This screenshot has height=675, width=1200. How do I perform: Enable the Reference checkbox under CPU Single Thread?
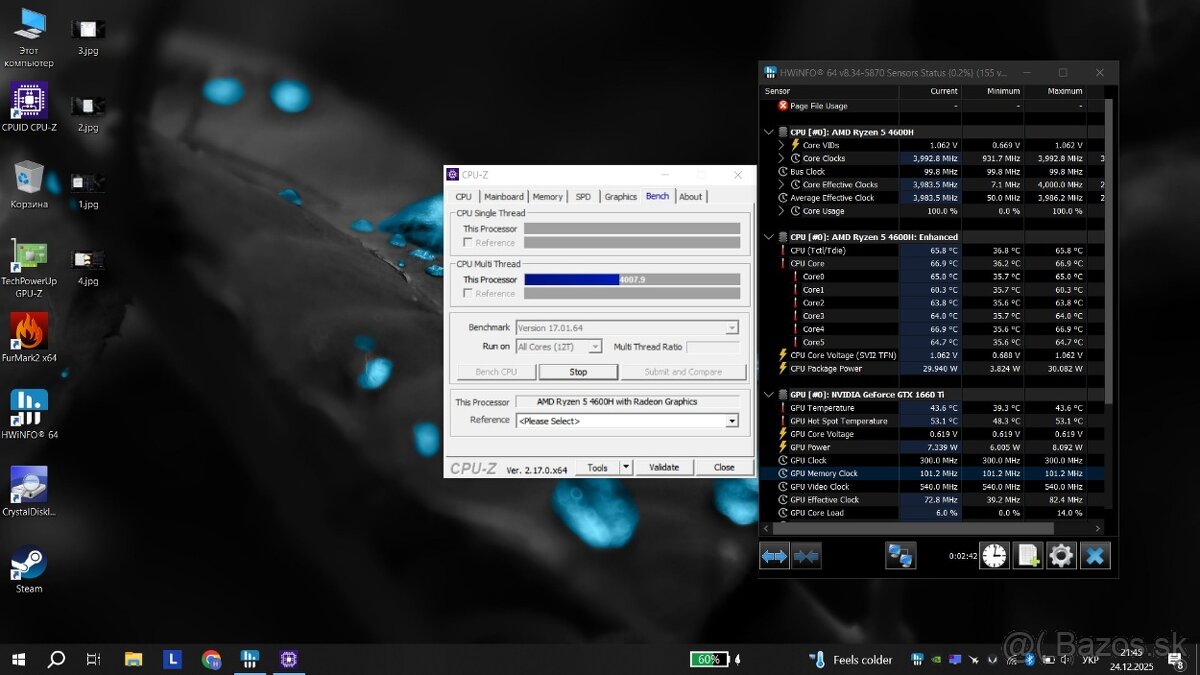tap(466, 241)
